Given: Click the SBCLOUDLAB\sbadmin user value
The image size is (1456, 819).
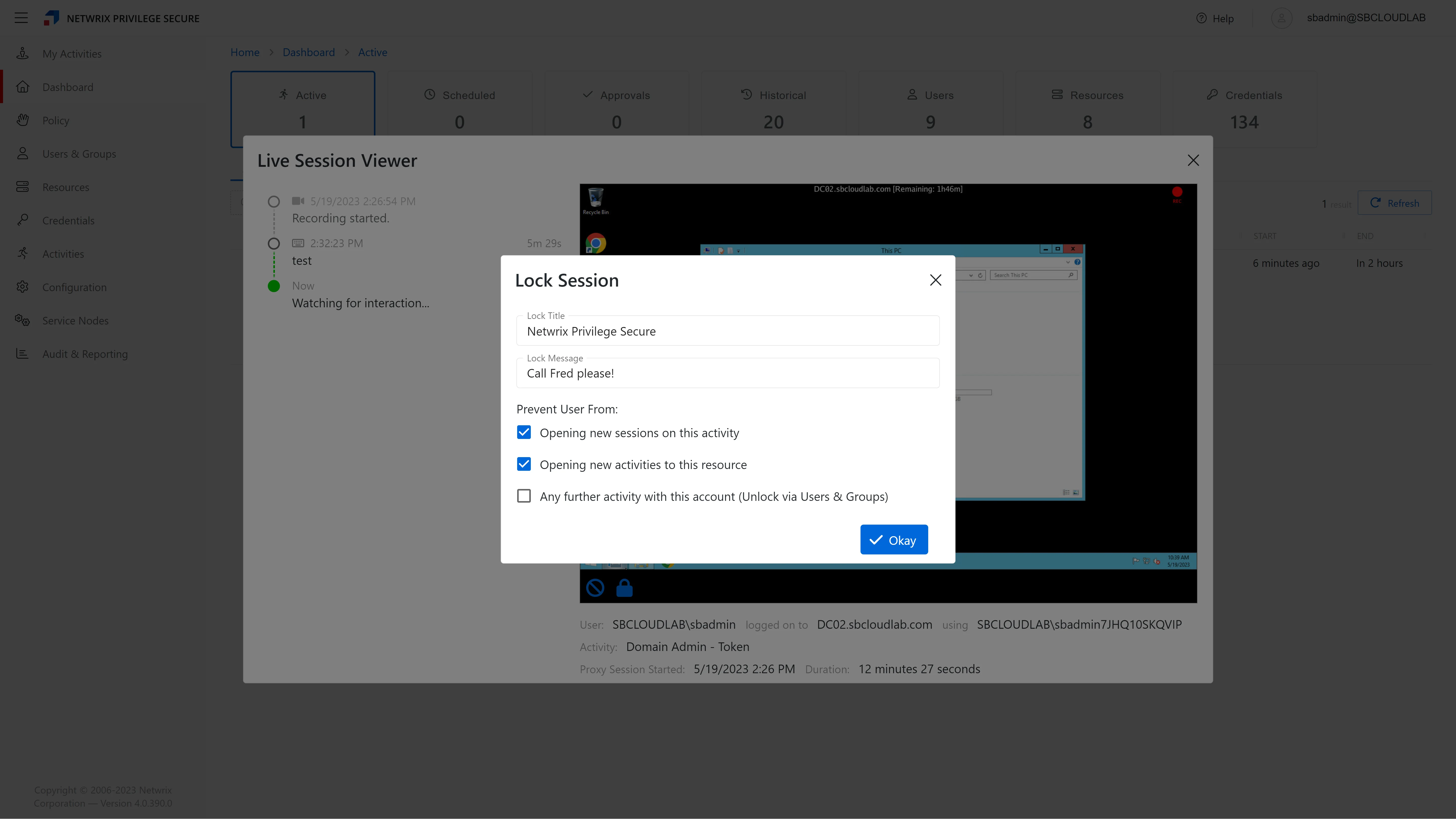Looking at the screenshot, I should coord(674,625).
